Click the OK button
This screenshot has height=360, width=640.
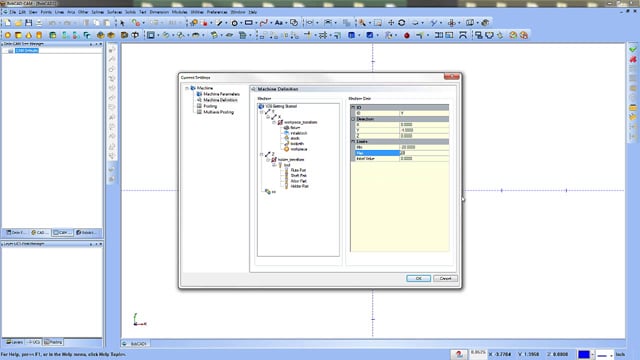(x=418, y=278)
